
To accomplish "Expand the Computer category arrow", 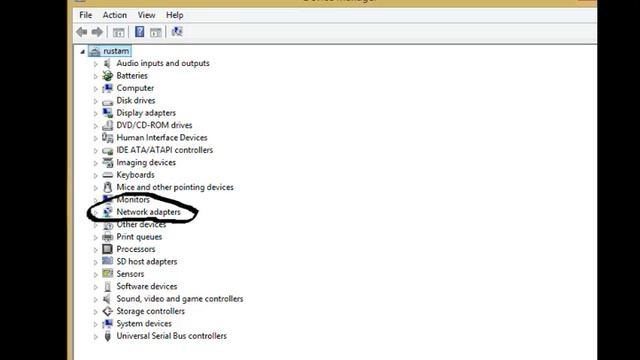I will [x=96, y=89].
